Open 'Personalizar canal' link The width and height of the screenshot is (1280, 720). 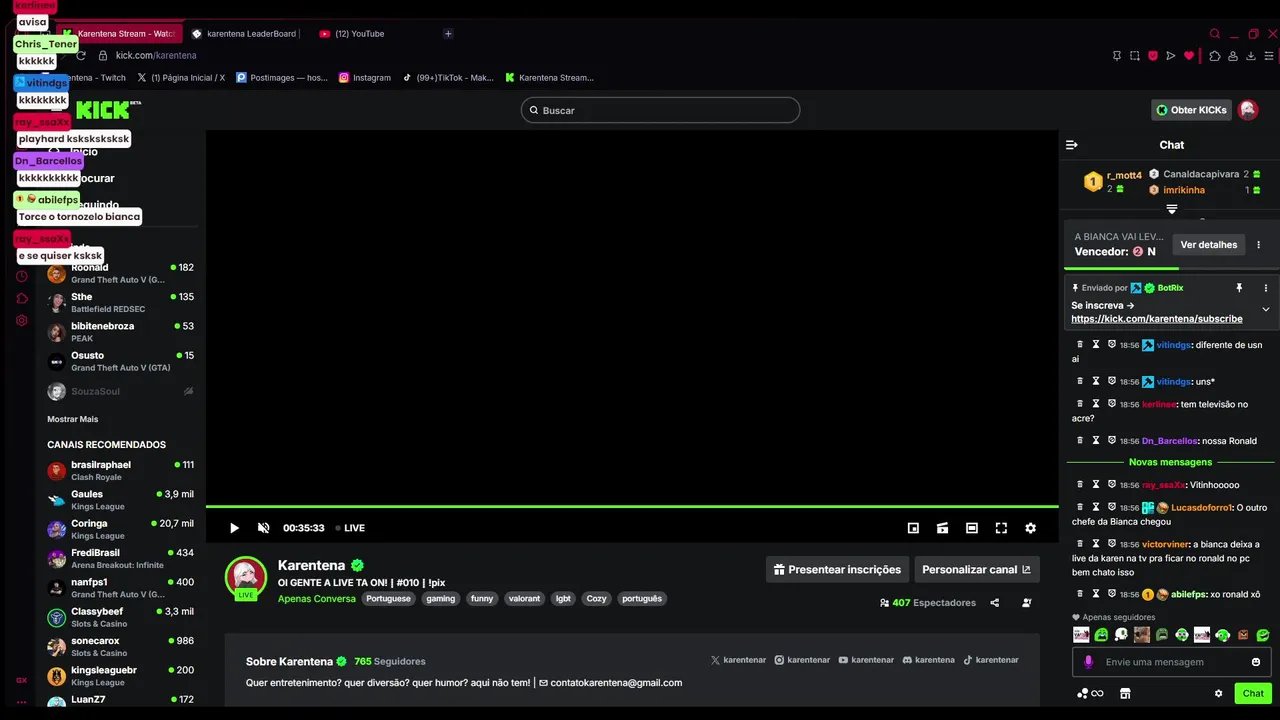click(x=976, y=569)
